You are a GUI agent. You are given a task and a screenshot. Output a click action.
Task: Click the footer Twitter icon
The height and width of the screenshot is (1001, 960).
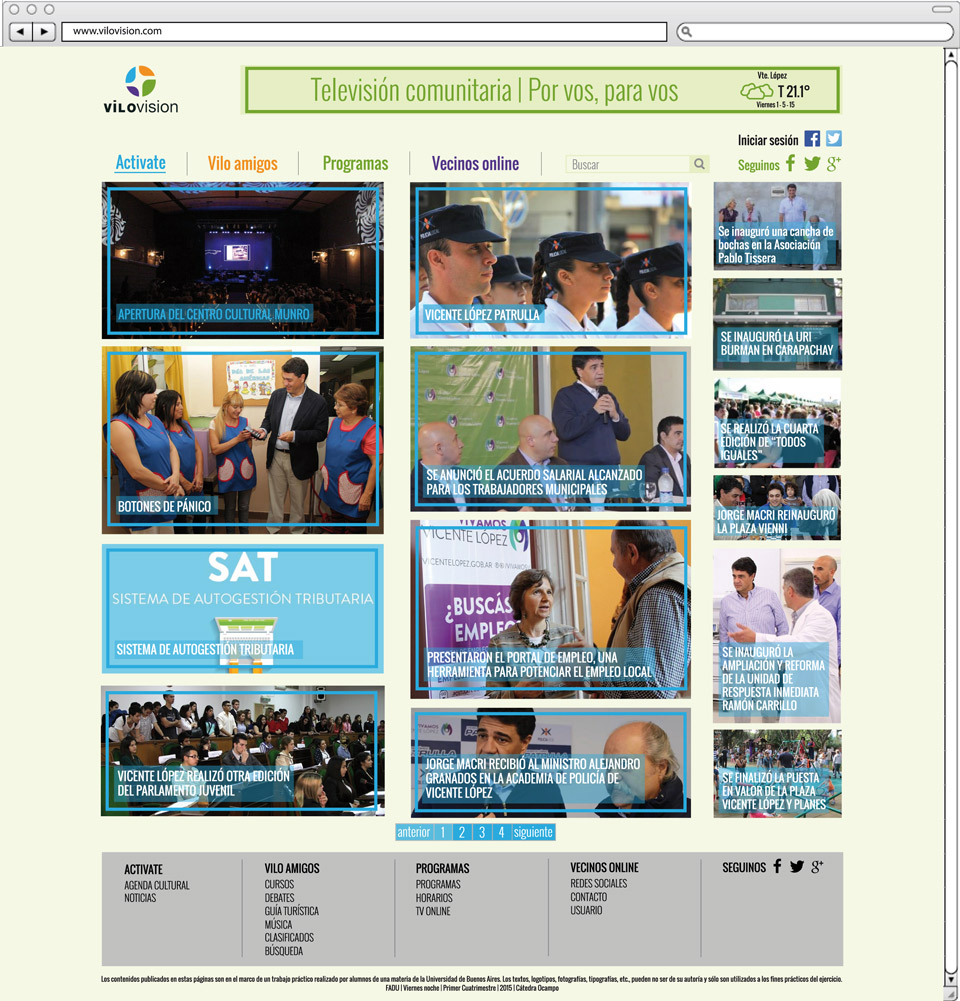[796, 867]
